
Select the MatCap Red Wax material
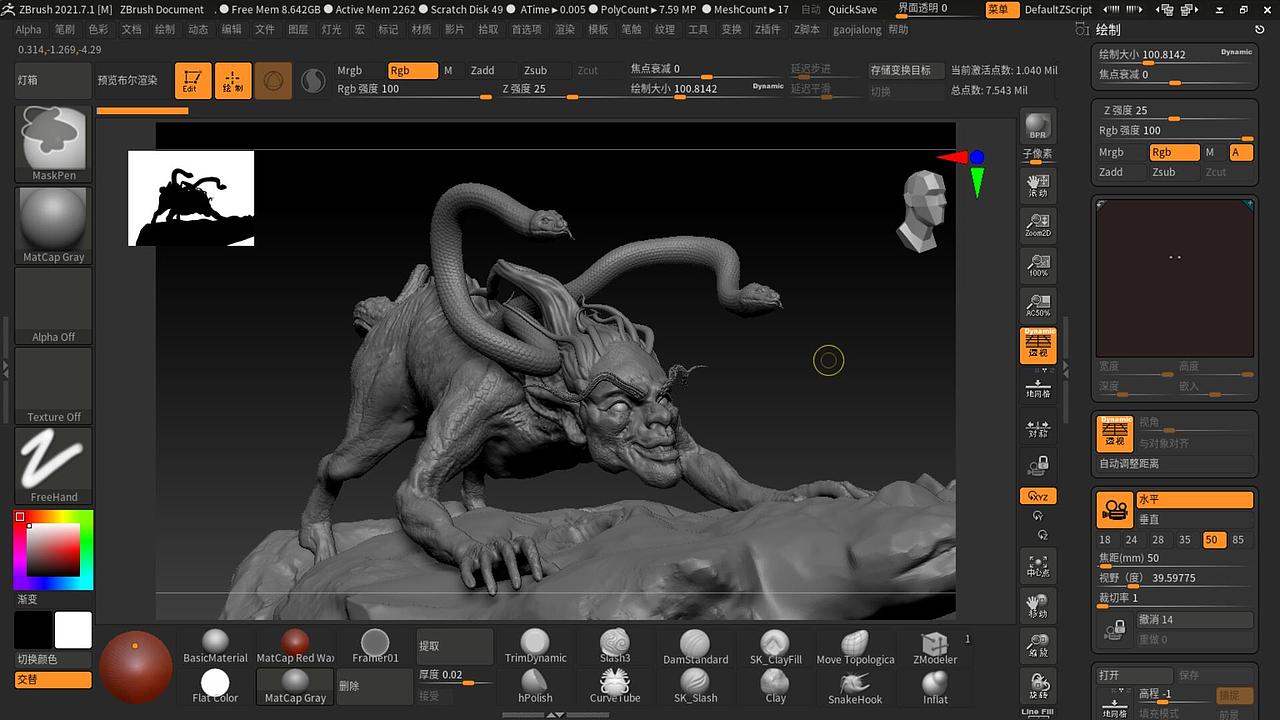point(295,646)
